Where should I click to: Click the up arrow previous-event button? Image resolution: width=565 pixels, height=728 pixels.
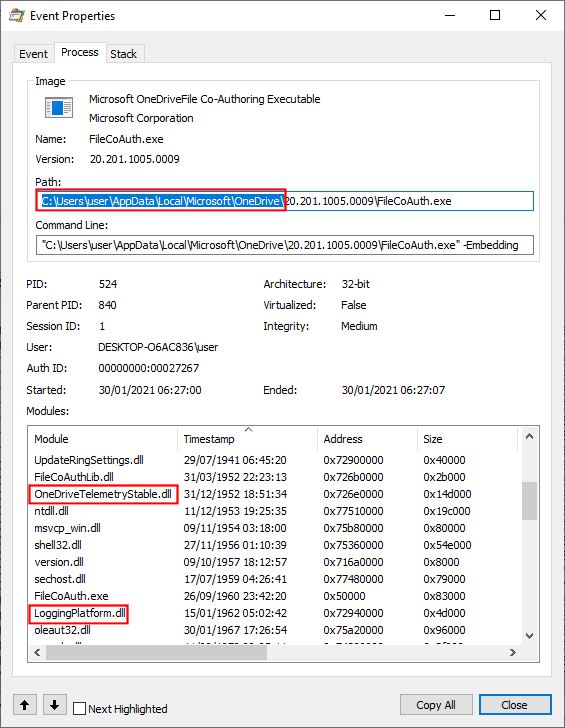pyautogui.click(x=25, y=705)
